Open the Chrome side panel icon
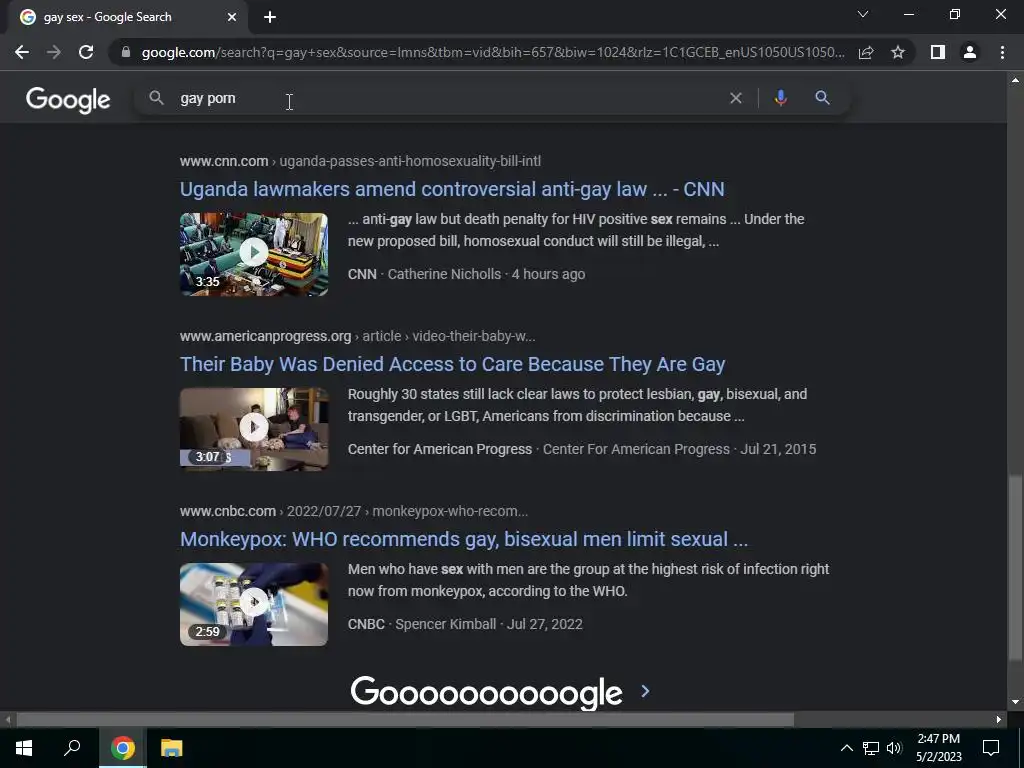Viewport: 1024px width, 768px height. pyautogui.click(x=938, y=52)
